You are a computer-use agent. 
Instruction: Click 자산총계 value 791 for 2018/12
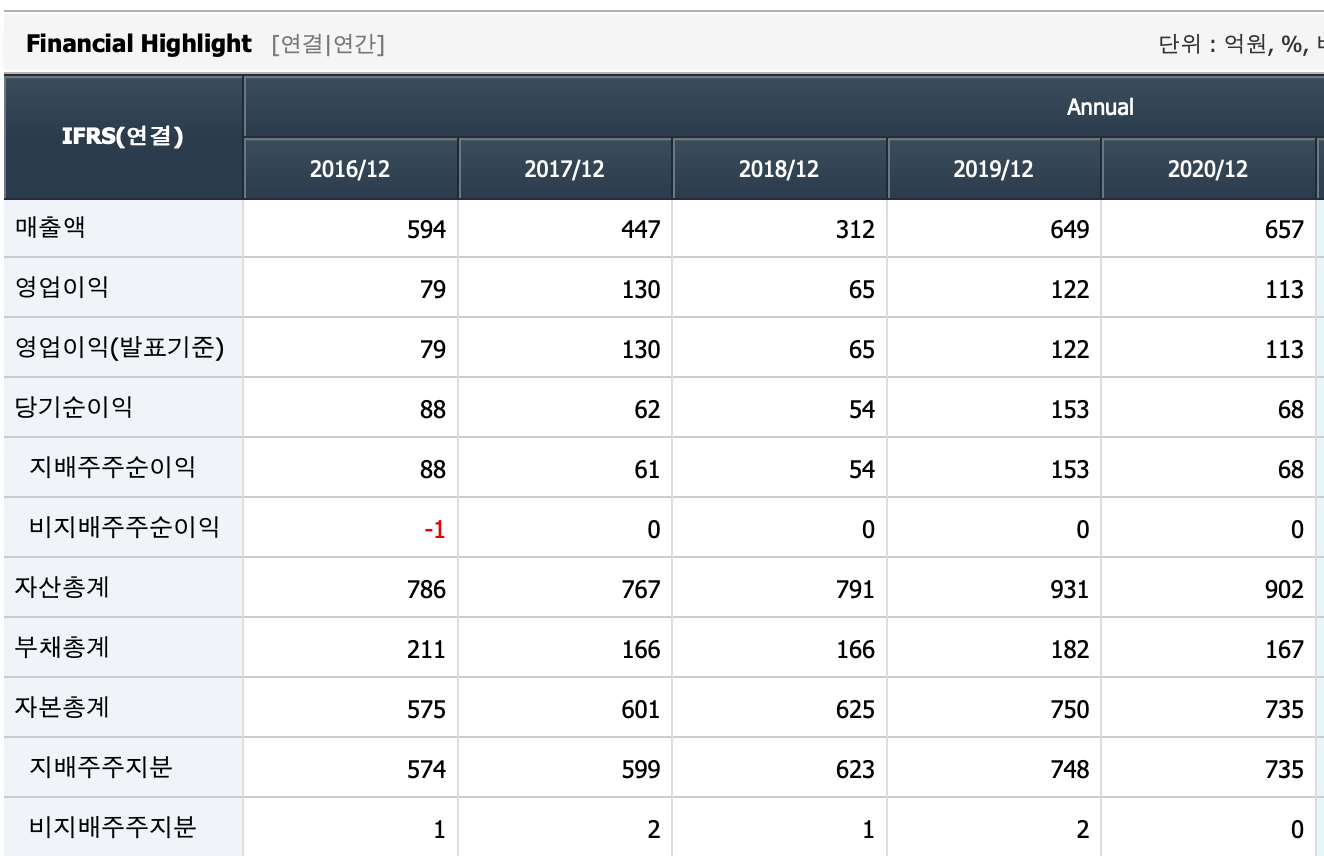click(854, 590)
